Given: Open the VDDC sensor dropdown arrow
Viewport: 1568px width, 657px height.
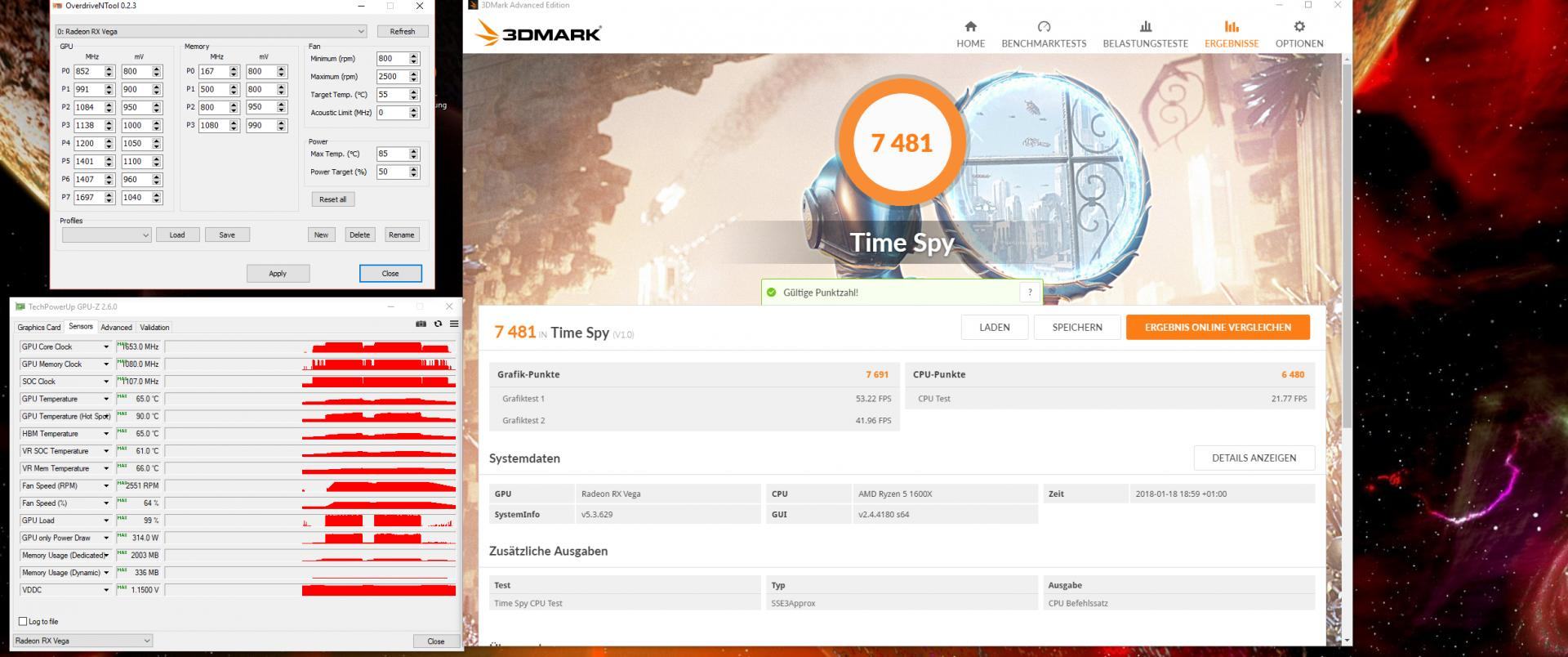Looking at the screenshot, I should click(x=105, y=590).
